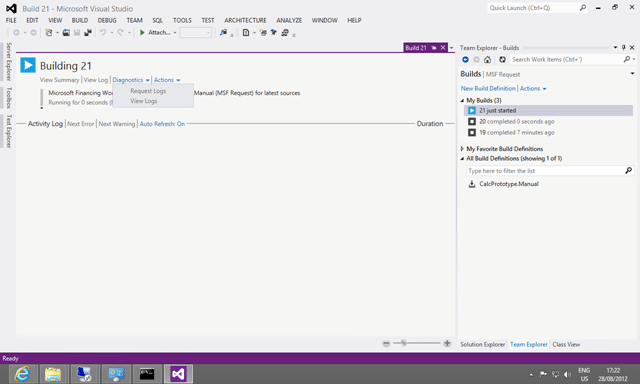The height and width of the screenshot is (384, 640).
Task: Open the Actions dropdown under Building 21
Action: (167, 80)
